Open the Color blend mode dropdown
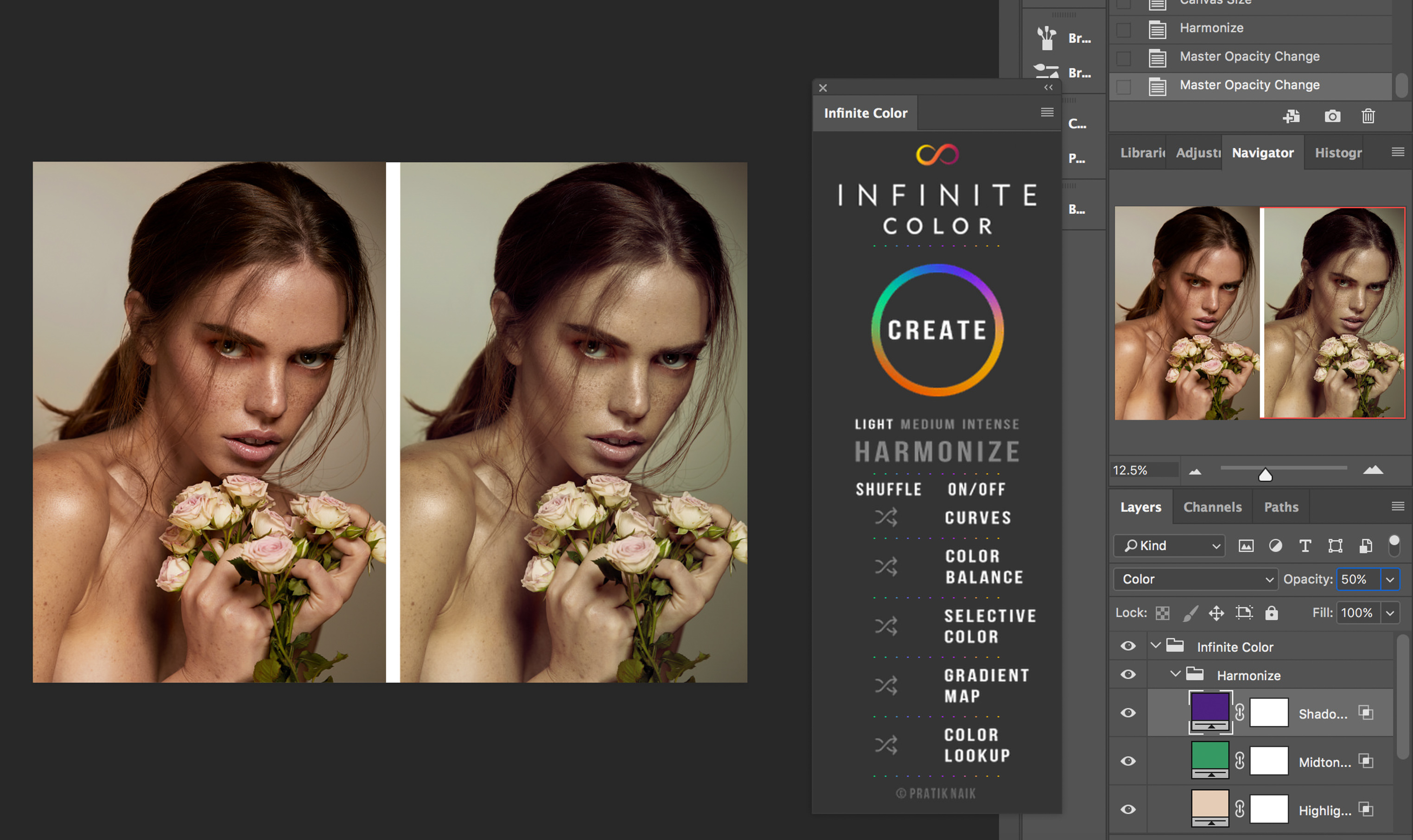 click(1196, 579)
